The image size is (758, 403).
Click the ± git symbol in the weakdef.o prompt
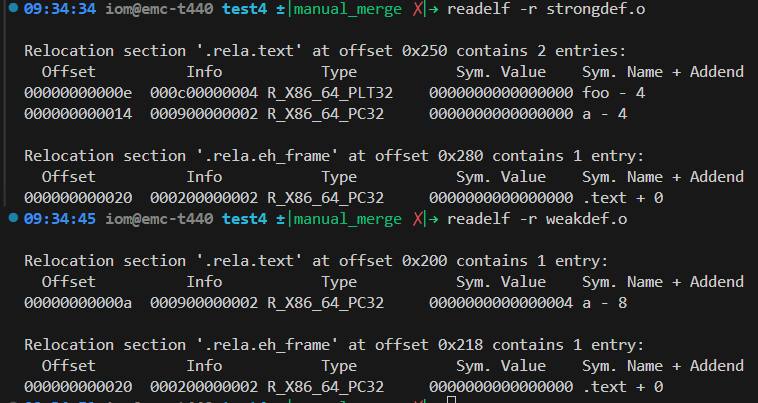282,216
